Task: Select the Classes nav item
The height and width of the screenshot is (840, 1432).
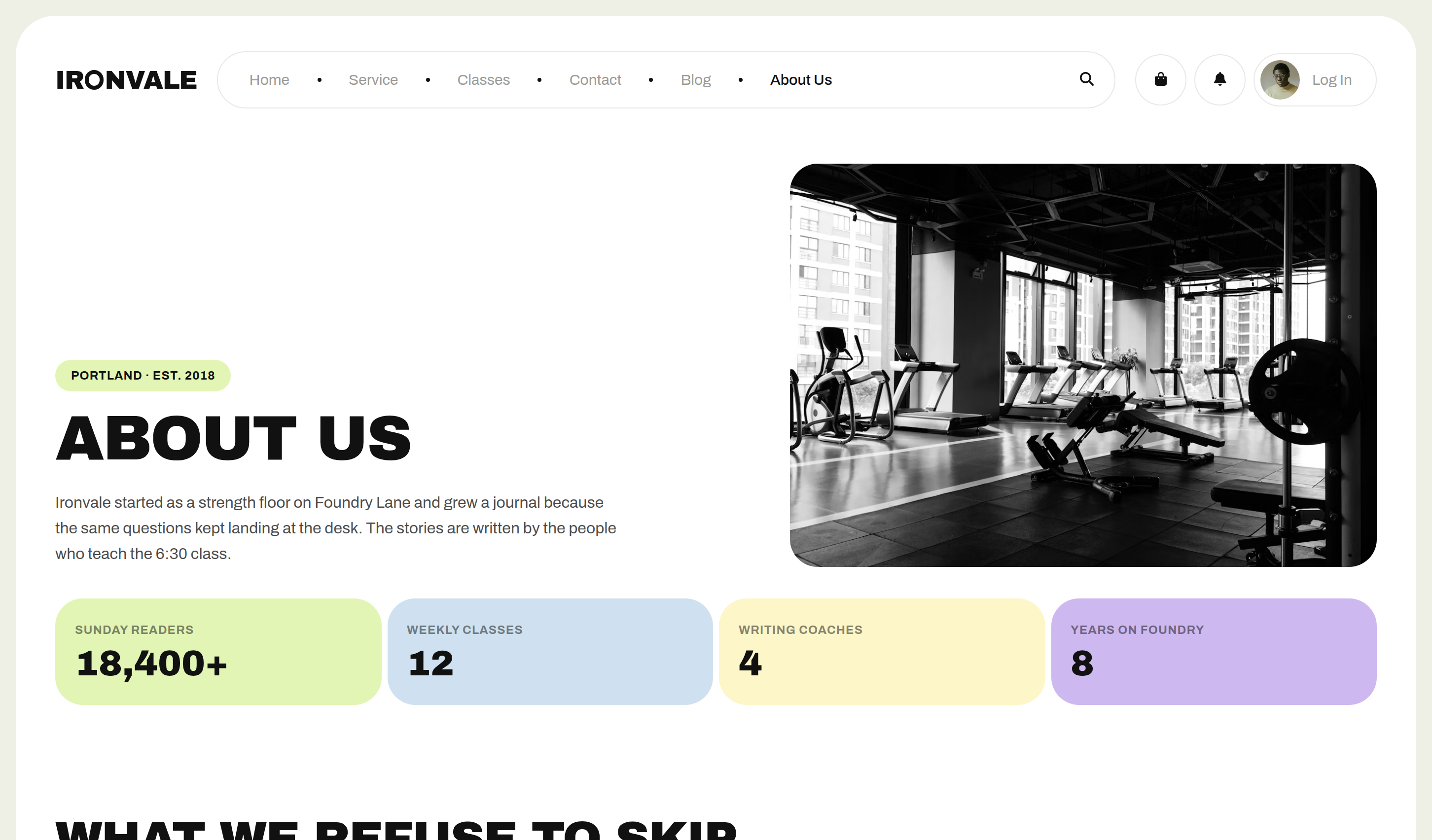Action: coord(484,80)
